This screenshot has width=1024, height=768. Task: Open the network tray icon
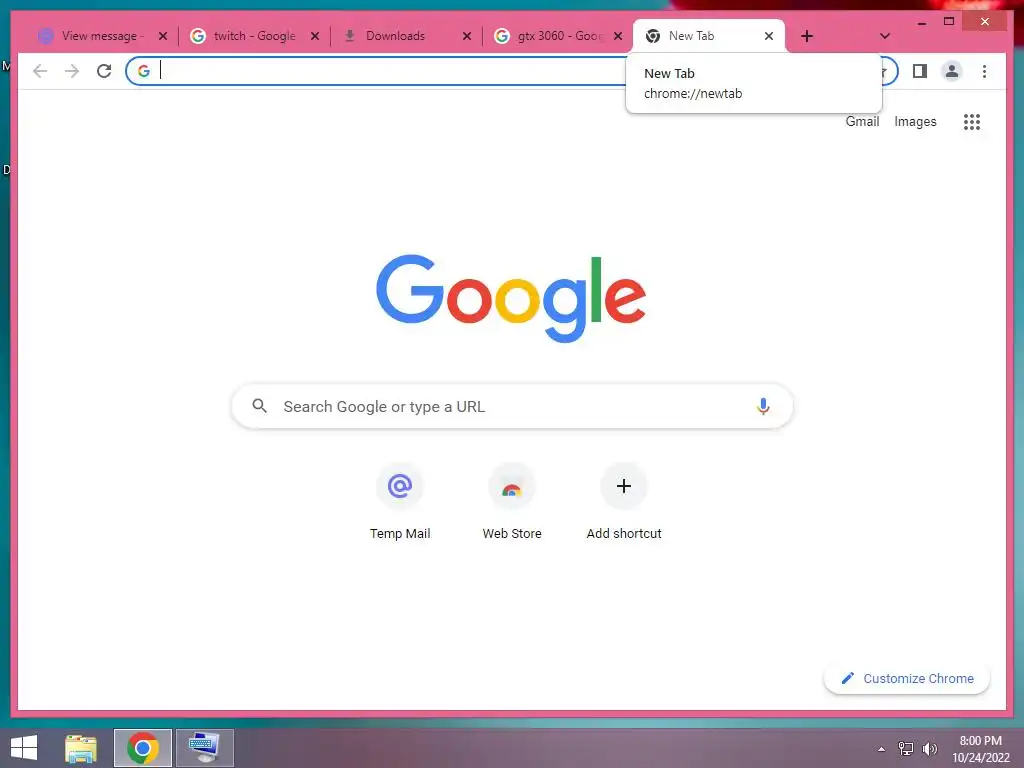906,749
